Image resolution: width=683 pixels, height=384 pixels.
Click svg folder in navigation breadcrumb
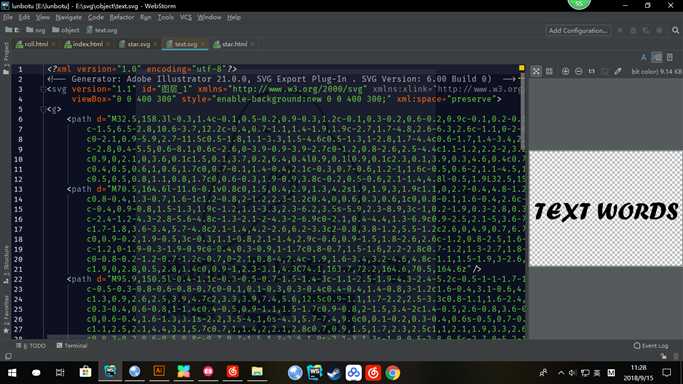tap(36, 30)
